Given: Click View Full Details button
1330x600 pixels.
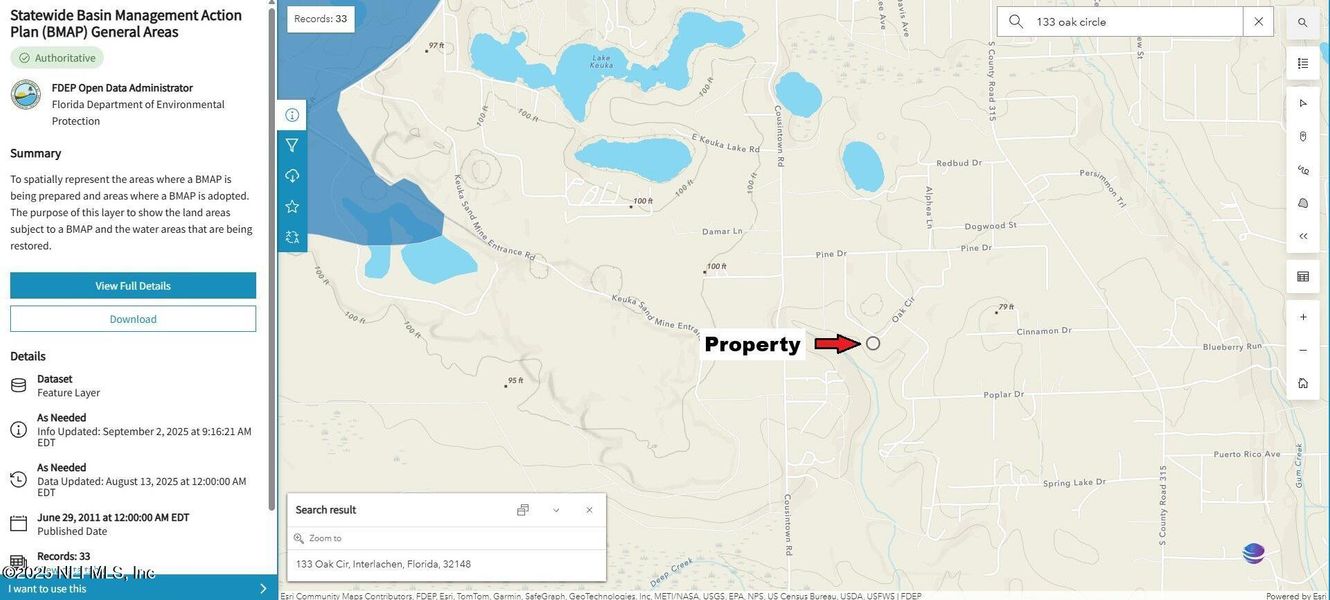Looking at the screenshot, I should pyautogui.click(x=133, y=285).
